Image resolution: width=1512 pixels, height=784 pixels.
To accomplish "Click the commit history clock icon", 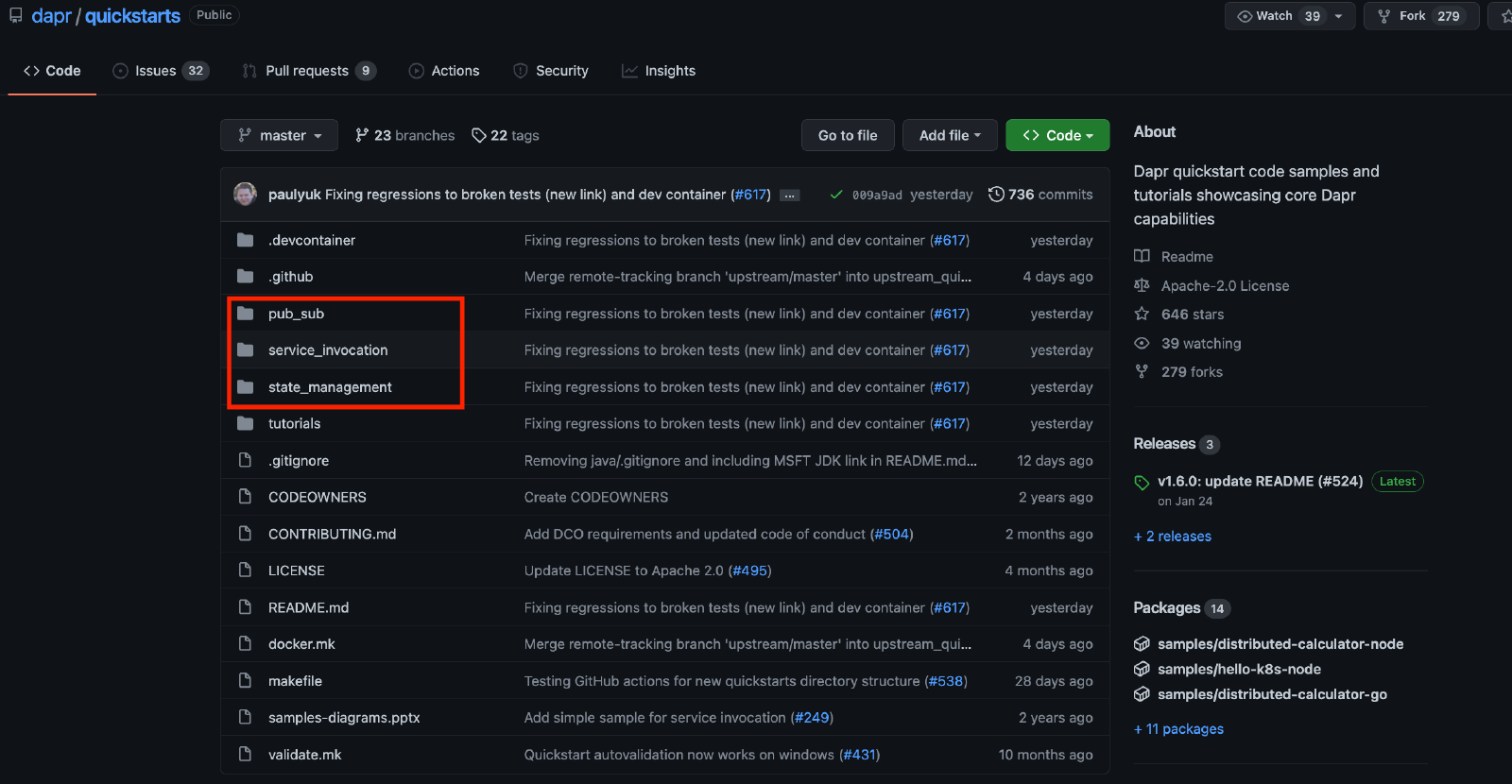I will pos(996,195).
